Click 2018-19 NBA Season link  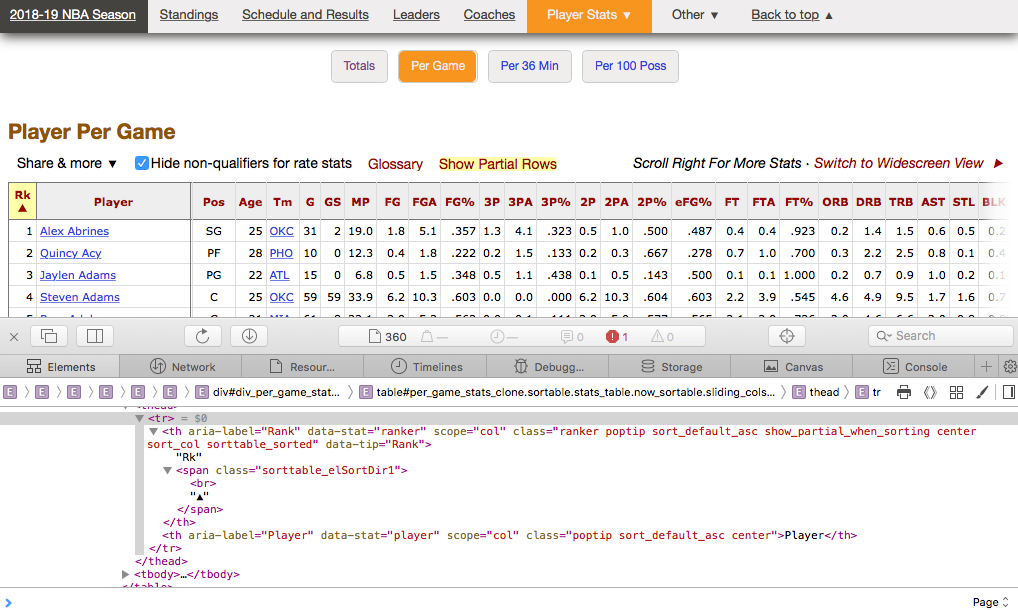click(73, 15)
